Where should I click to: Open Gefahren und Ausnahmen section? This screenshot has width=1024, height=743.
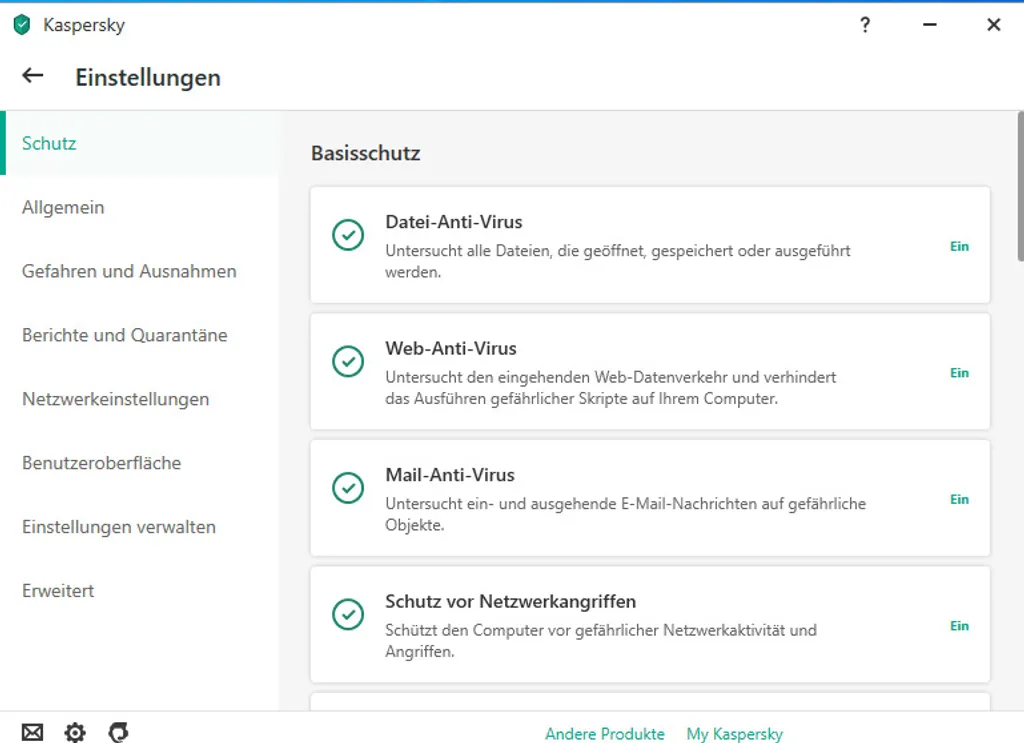click(x=140, y=271)
